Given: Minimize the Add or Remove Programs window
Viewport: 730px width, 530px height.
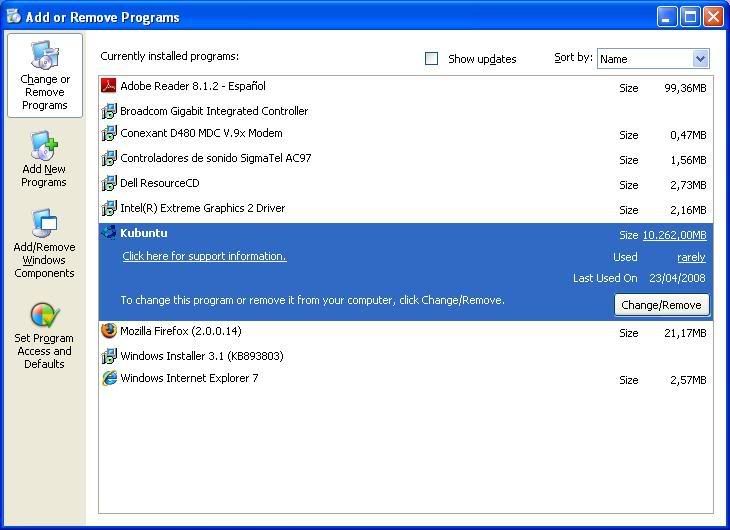Looking at the screenshot, I should pos(667,17).
